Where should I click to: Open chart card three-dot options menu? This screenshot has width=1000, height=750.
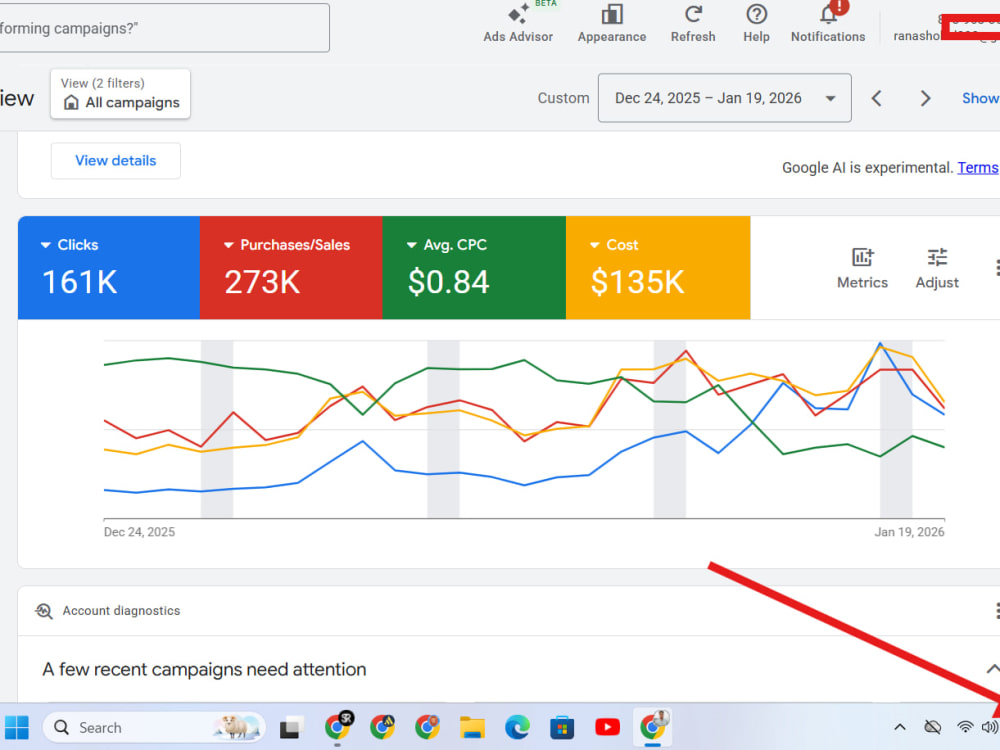click(x=996, y=268)
